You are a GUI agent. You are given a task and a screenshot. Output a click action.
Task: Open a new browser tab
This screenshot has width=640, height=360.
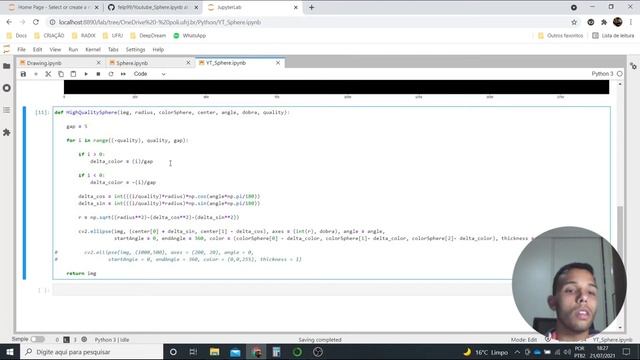311,7
